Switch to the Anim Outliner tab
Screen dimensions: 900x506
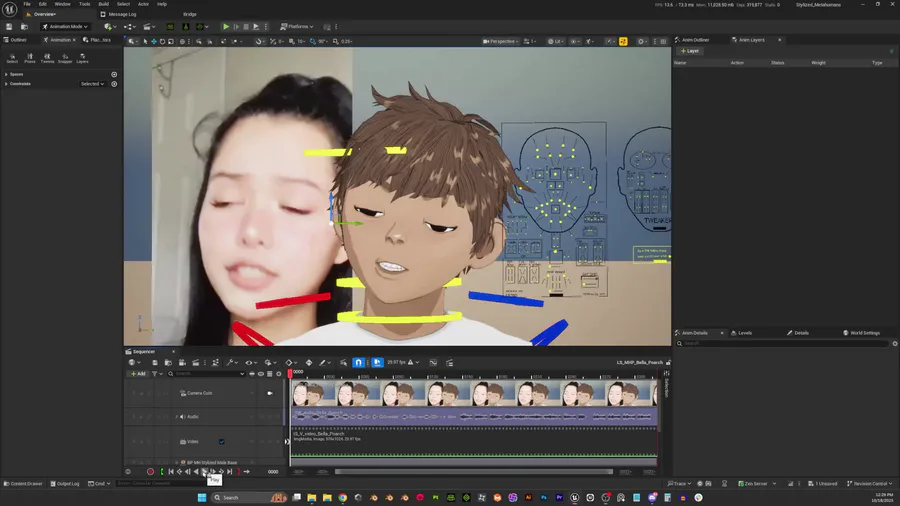pyautogui.click(x=694, y=40)
